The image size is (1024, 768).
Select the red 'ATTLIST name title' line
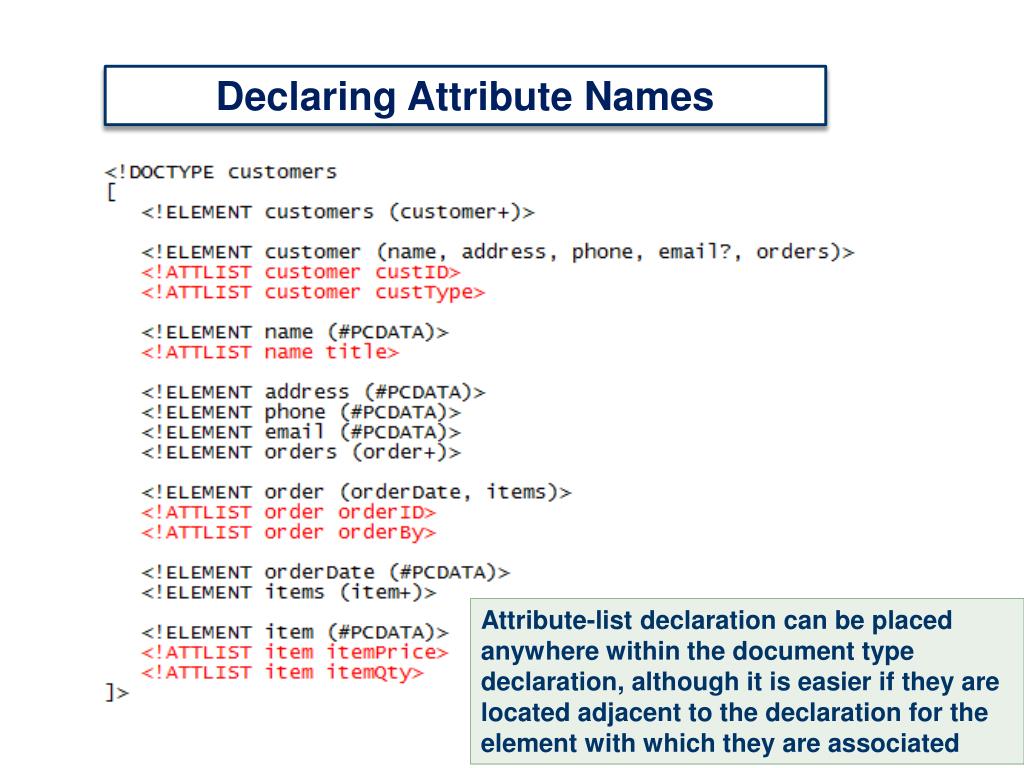click(270, 353)
